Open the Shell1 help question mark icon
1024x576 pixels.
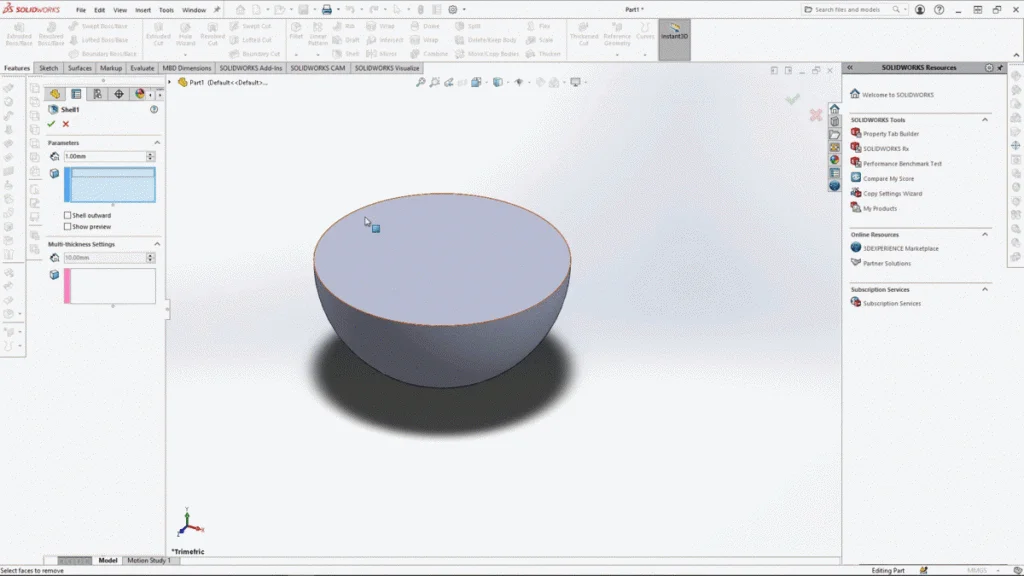tap(154, 110)
